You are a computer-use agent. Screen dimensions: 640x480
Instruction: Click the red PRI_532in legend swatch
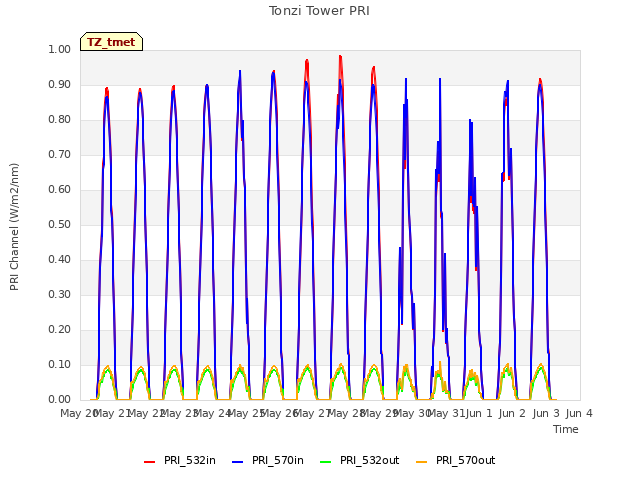[x=150, y=462]
